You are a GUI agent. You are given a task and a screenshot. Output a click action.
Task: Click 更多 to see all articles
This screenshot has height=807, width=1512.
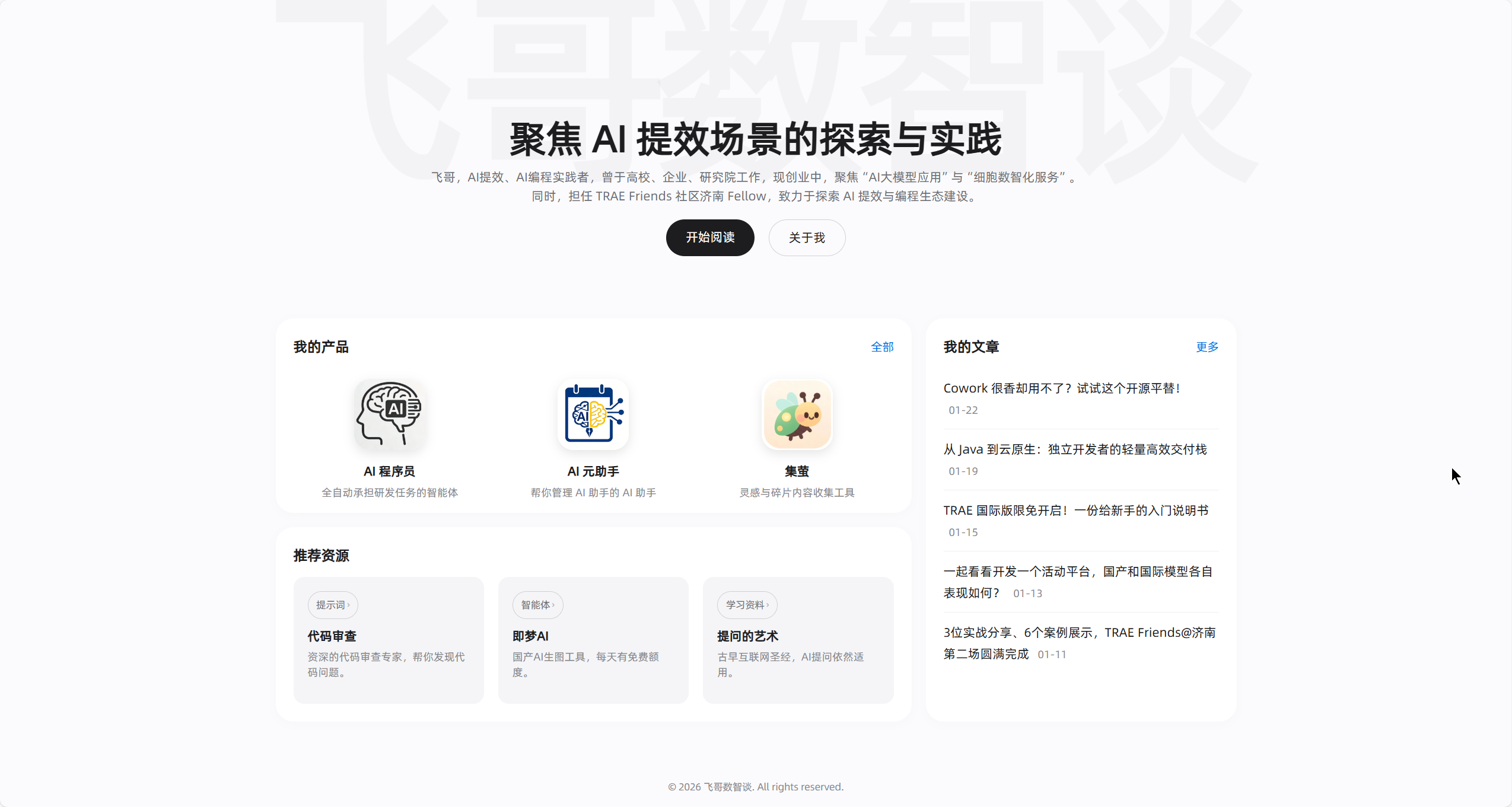1207,347
